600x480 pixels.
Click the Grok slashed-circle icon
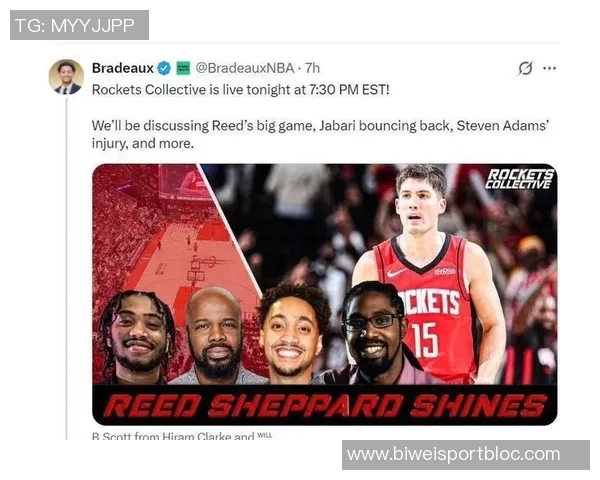(x=525, y=69)
